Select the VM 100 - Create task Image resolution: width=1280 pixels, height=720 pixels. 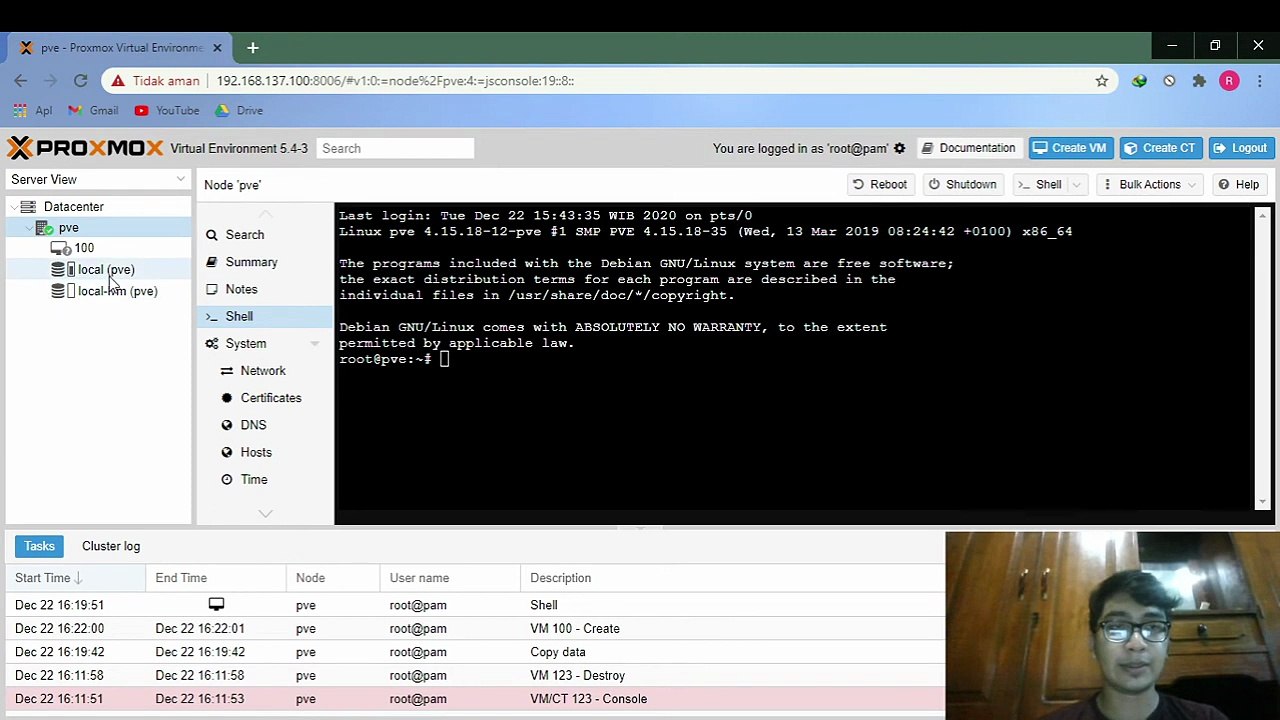click(x=475, y=628)
